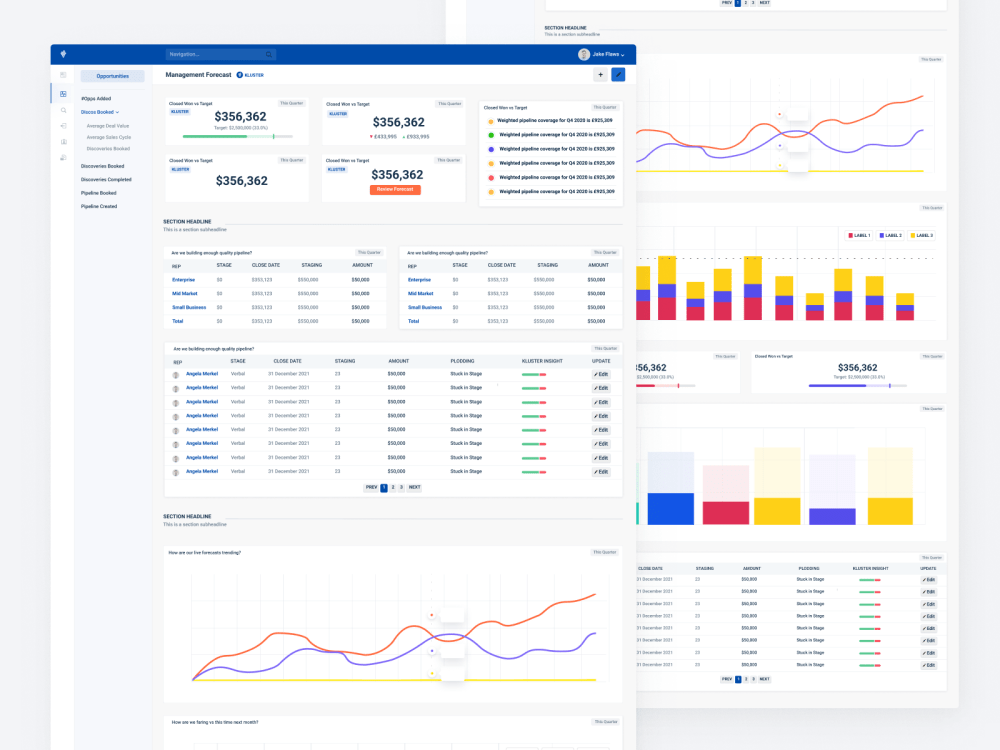Toggle the LABEL 1 legend in the background bar chart
The height and width of the screenshot is (750, 1000).
[x=858, y=236]
